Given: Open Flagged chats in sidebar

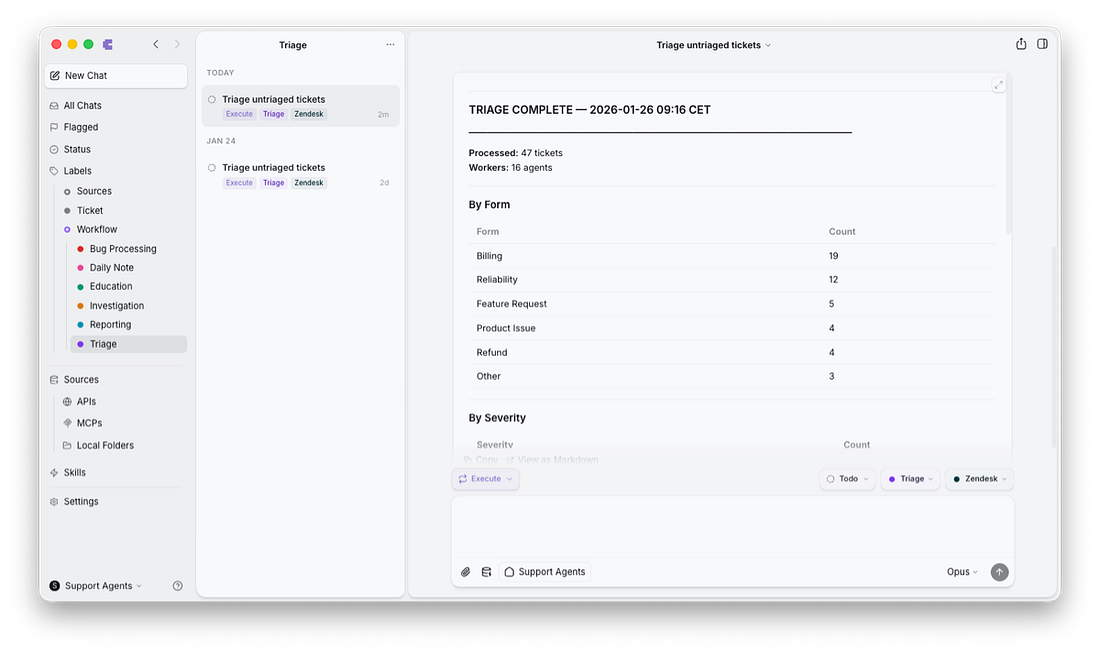Looking at the screenshot, I should 81,127.
